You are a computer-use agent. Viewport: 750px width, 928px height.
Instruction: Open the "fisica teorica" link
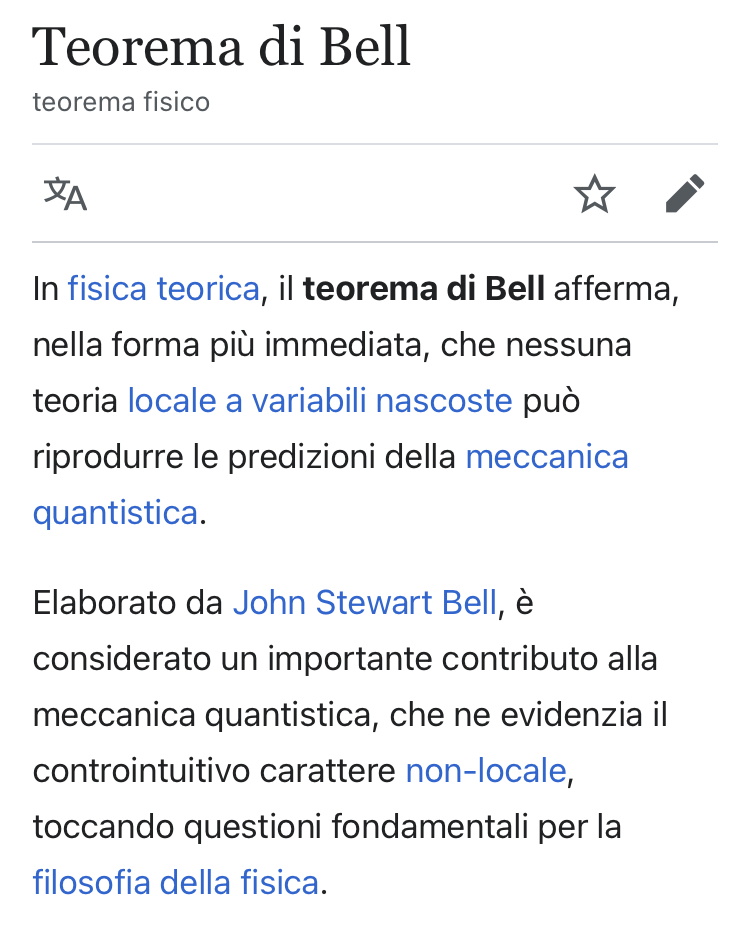(x=163, y=290)
